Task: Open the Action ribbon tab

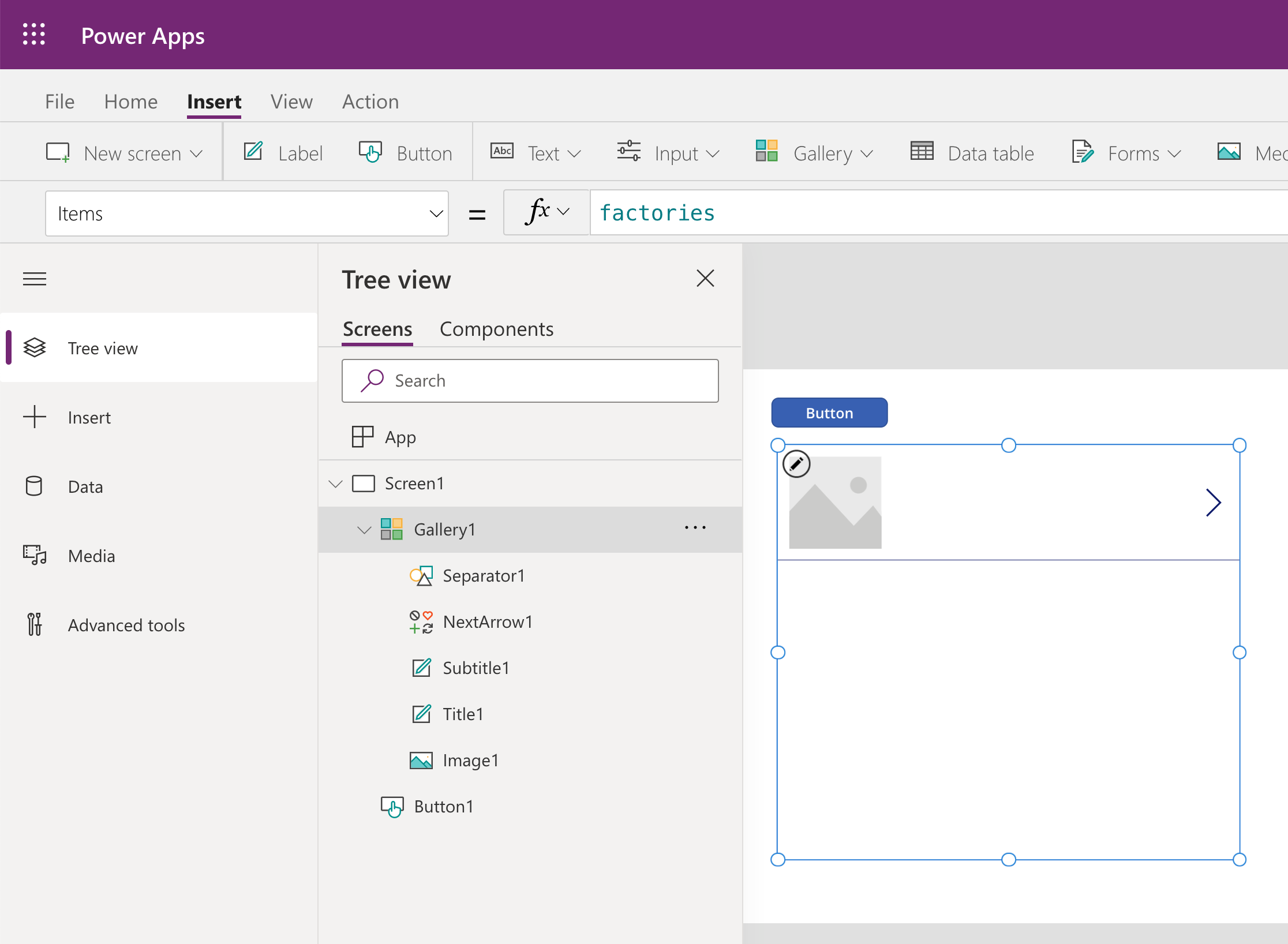Action: click(x=370, y=102)
